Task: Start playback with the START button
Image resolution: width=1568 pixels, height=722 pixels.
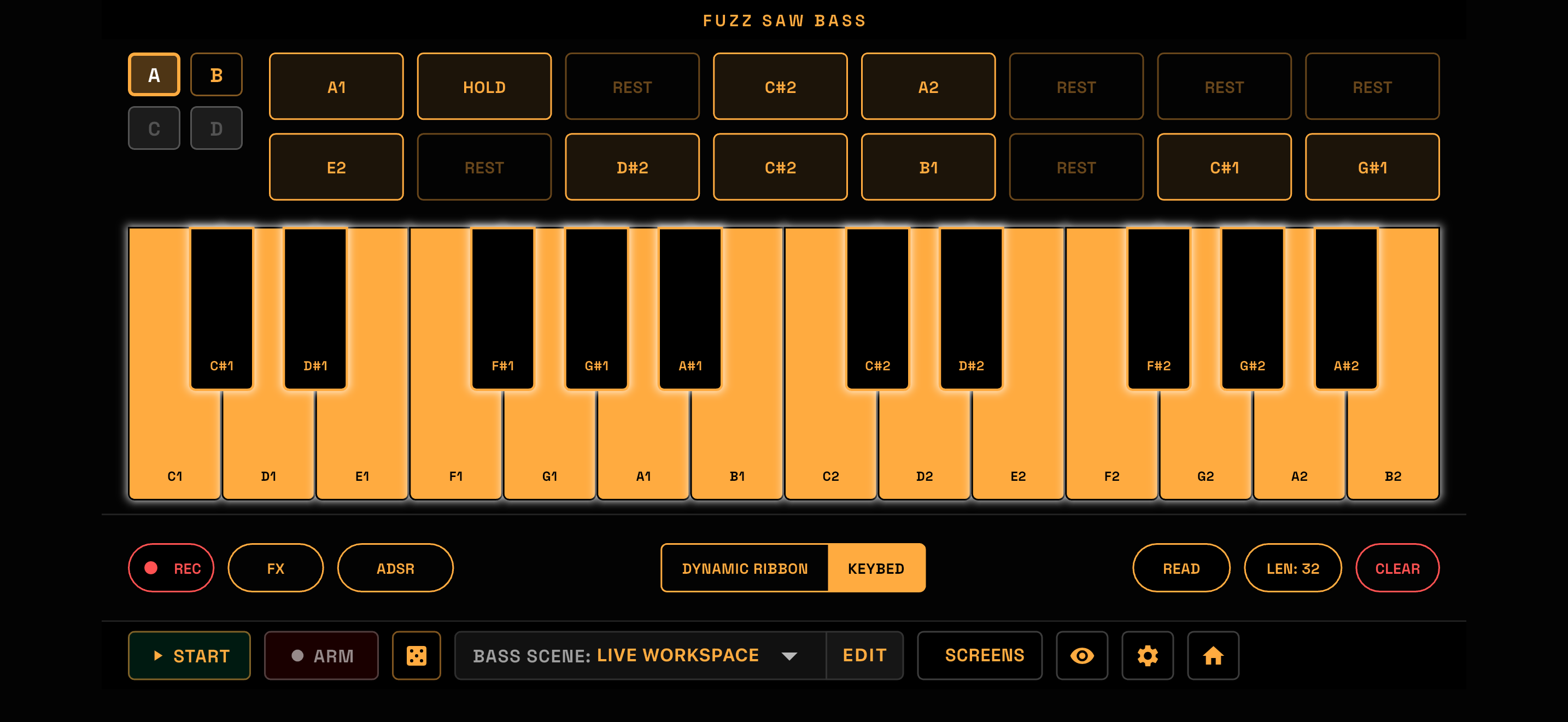Action: [189, 655]
